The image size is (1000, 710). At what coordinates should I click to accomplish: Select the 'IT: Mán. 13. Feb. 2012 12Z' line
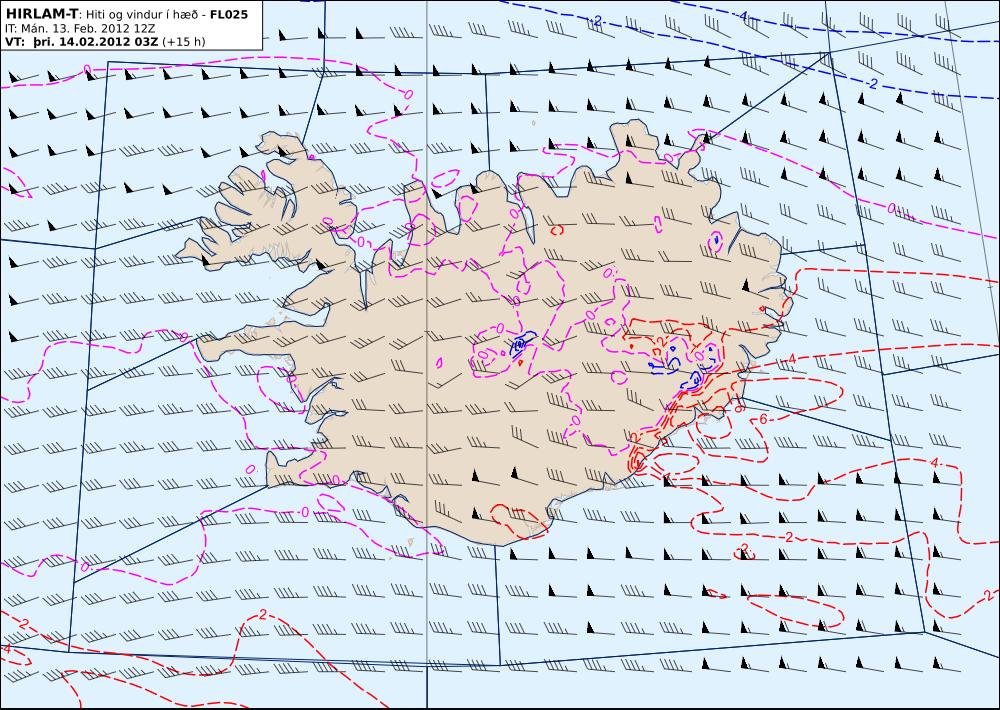pos(80,29)
